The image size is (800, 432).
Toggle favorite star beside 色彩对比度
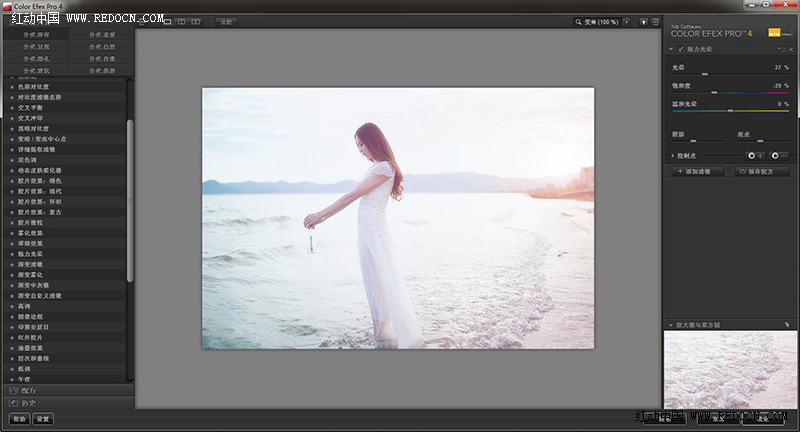pyautogui.click(x=12, y=87)
